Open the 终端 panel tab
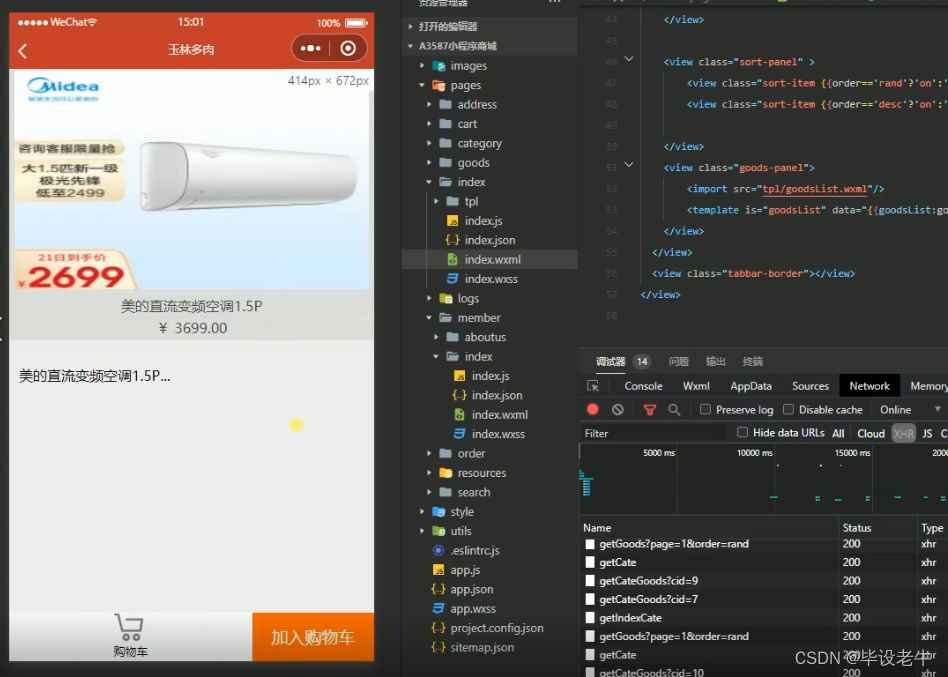 click(x=752, y=361)
